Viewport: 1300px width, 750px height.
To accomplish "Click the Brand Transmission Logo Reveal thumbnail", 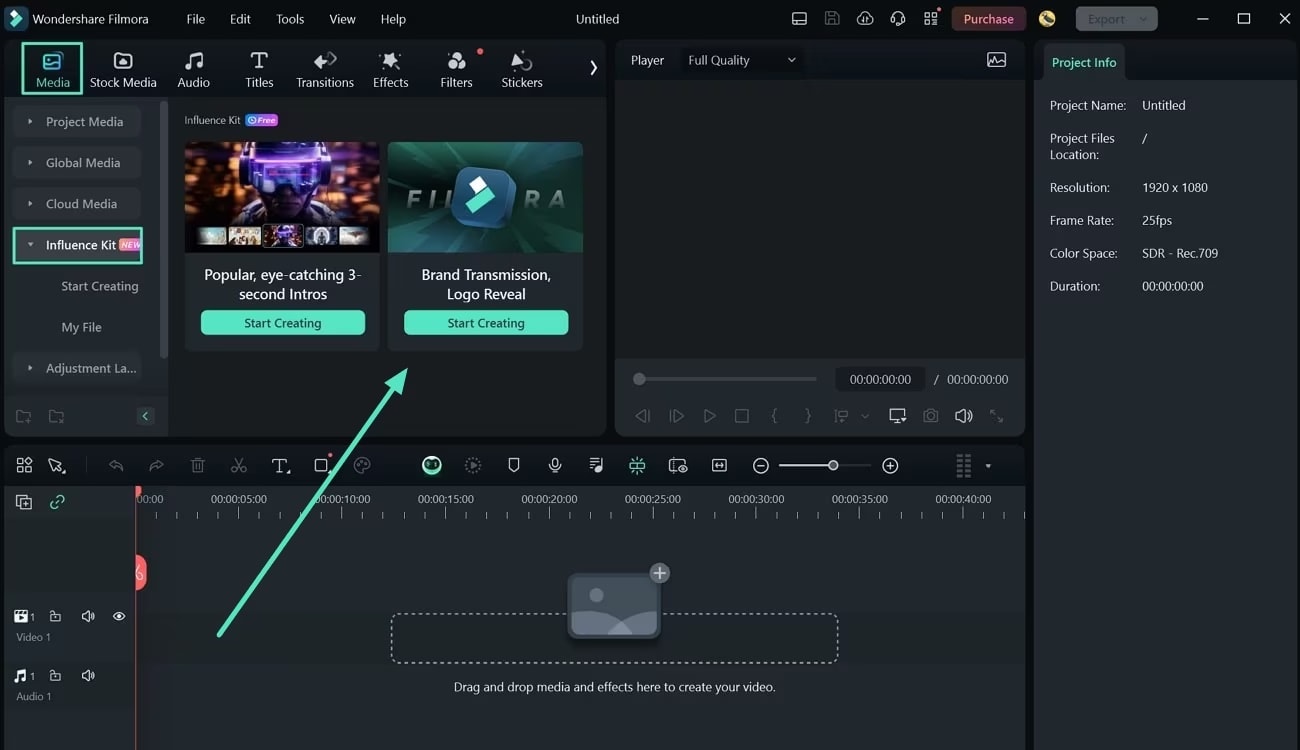I will click(485, 197).
